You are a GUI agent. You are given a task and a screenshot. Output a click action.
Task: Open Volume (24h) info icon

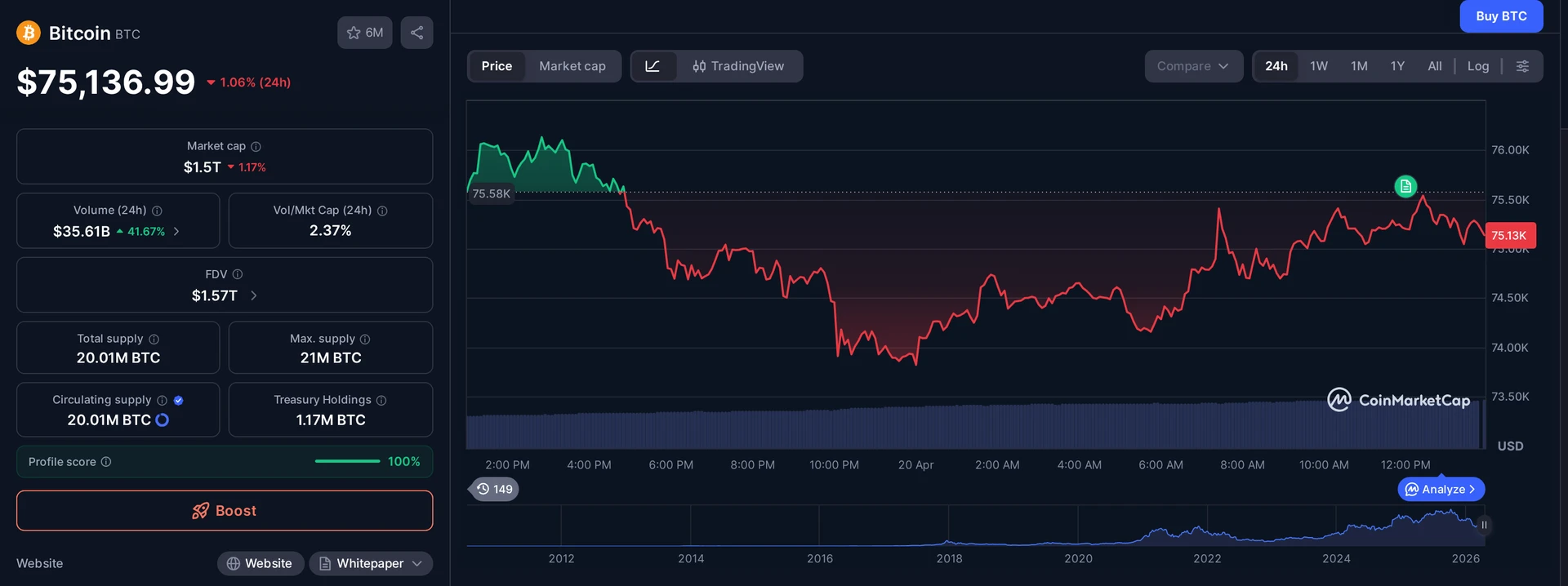(x=157, y=211)
